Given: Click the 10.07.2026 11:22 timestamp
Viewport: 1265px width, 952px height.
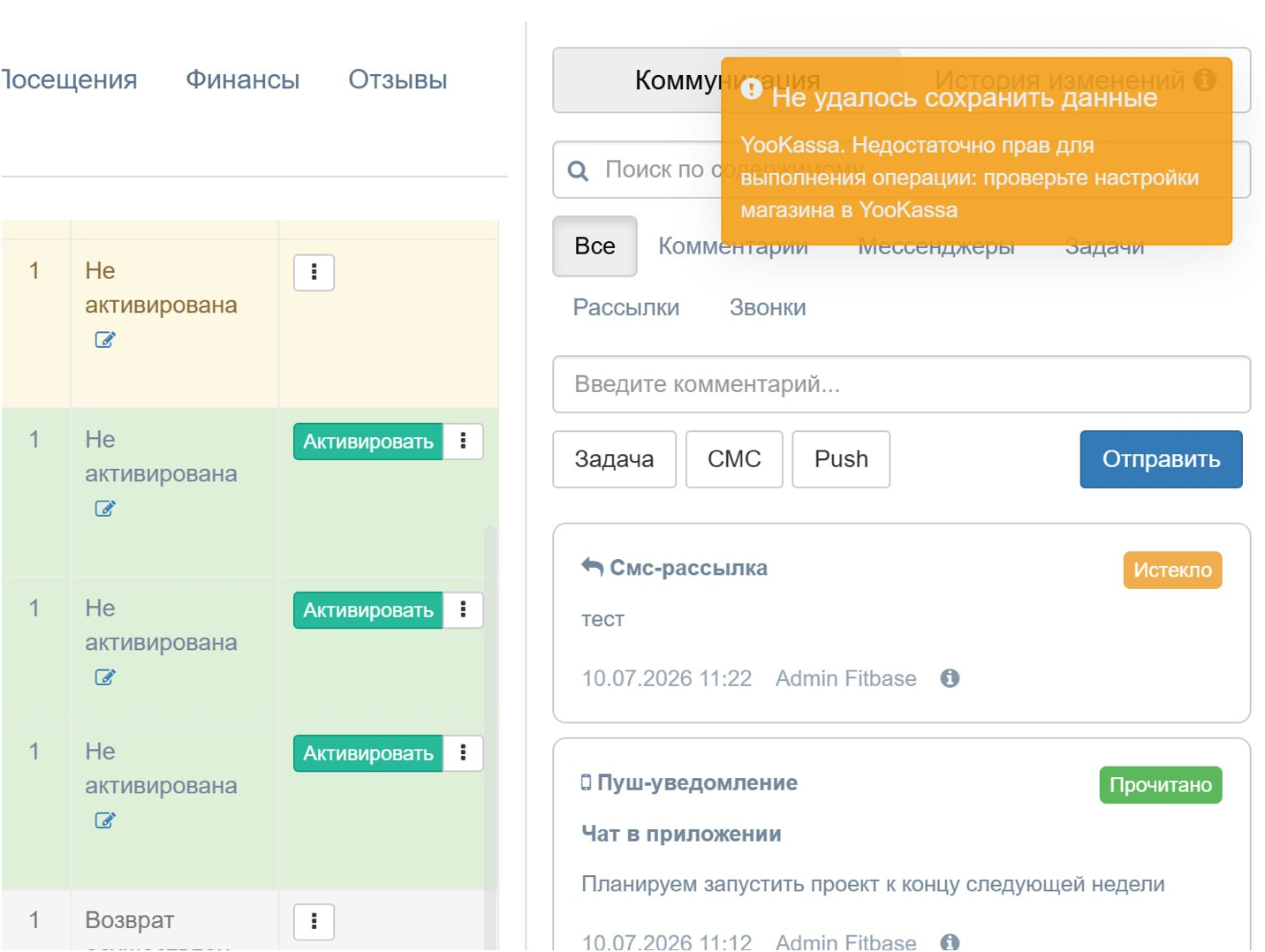Looking at the screenshot, I should point(666,678).
